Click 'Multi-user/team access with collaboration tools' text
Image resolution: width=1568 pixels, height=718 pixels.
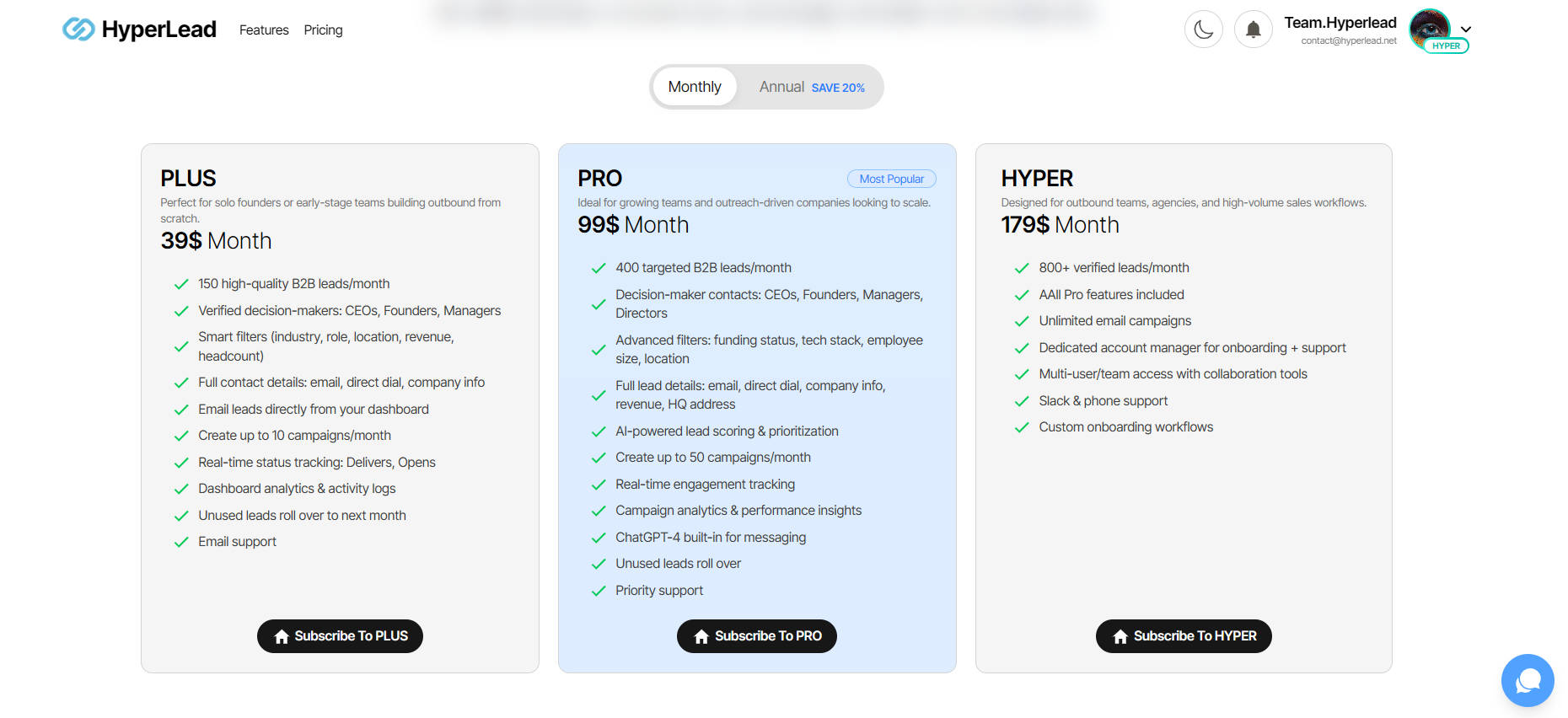(1173, 374)
